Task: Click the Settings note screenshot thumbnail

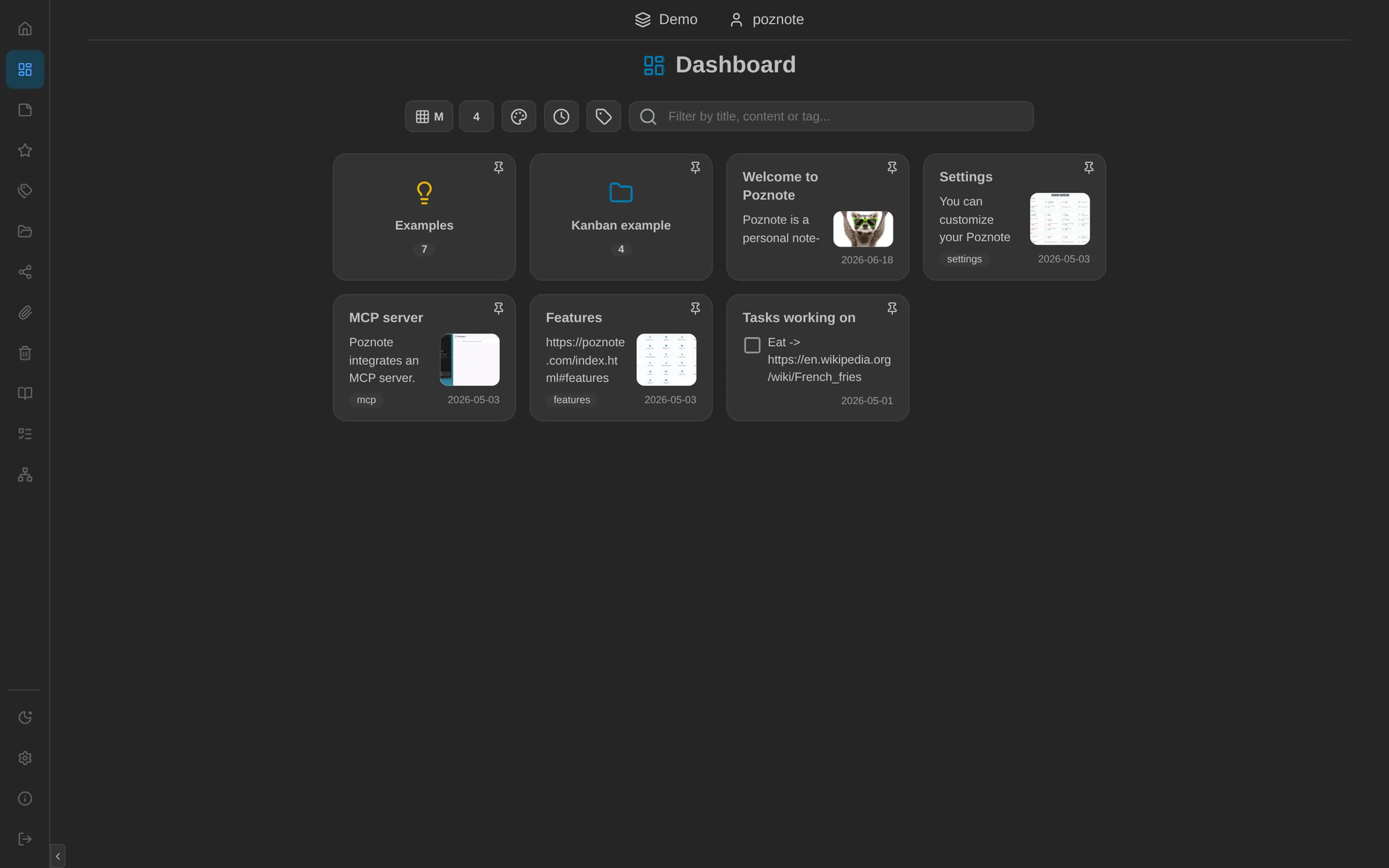Action: 1060,219
